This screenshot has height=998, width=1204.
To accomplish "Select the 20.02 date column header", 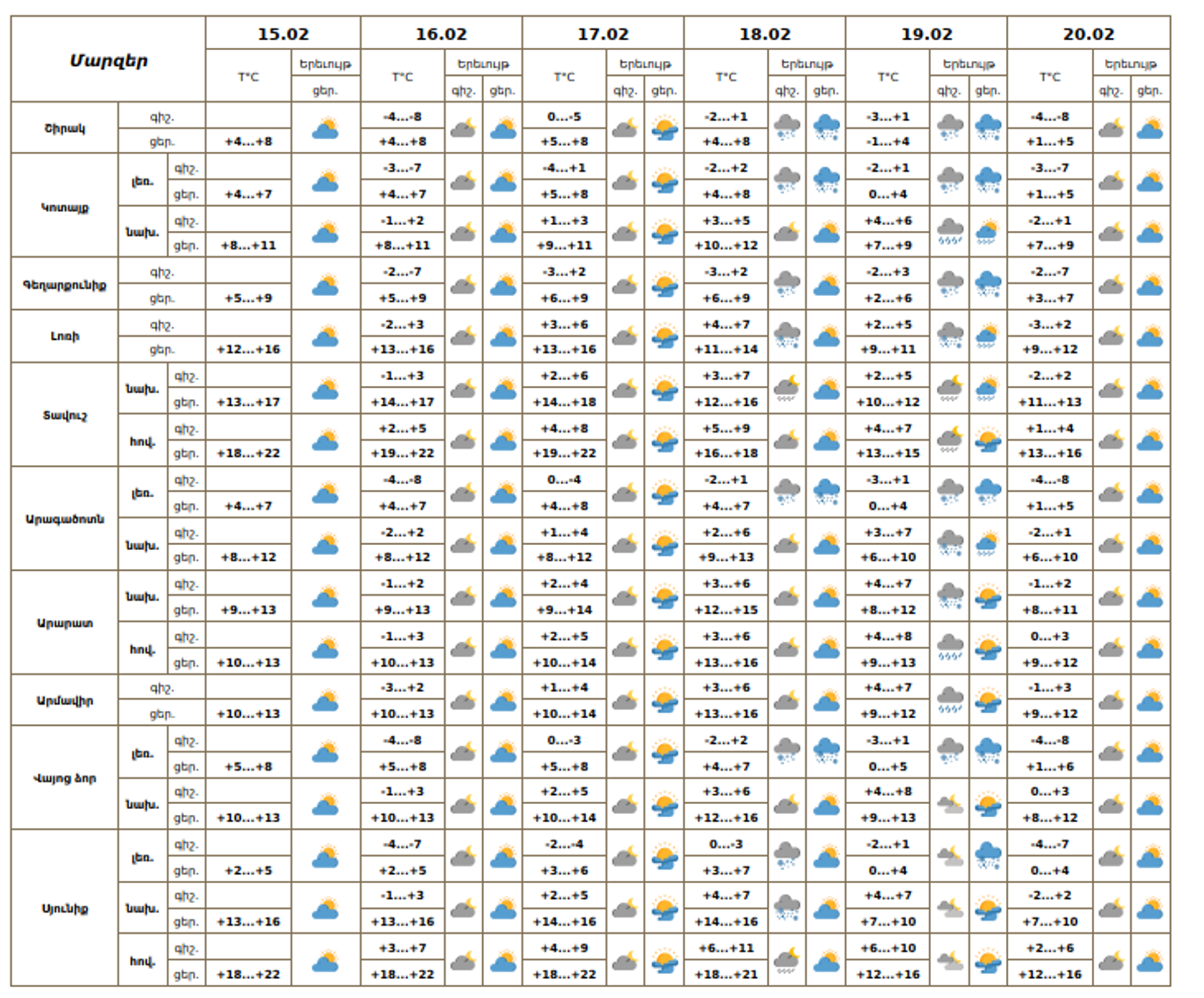I will pyautogui.click(x=1088, y=34).
